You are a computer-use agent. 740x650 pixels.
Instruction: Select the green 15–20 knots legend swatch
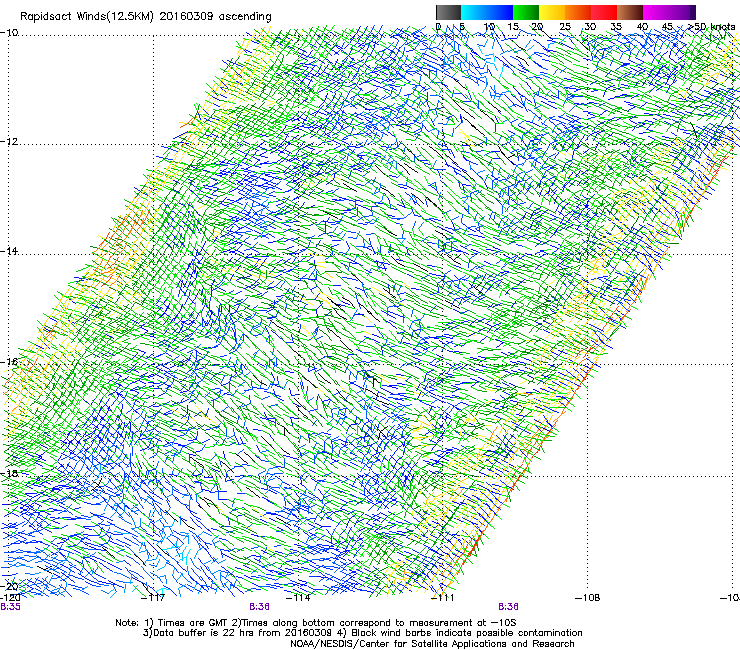click(x=526, y=12)
